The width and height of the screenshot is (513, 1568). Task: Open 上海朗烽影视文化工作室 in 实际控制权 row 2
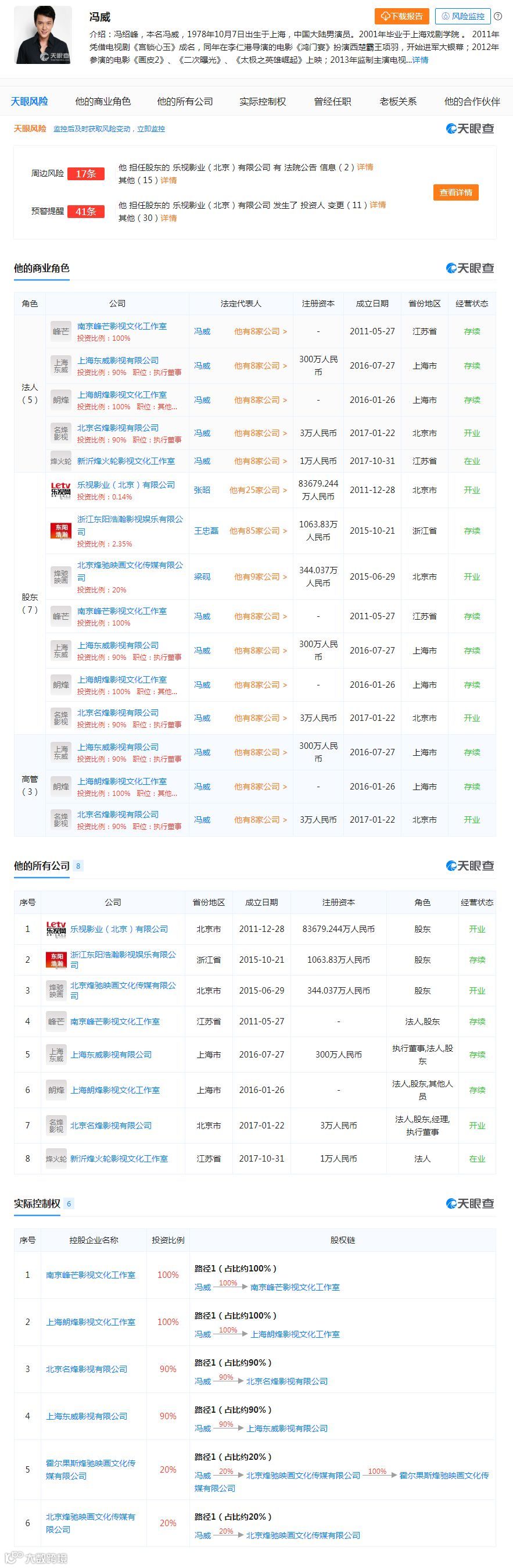tap(91, 1322)
